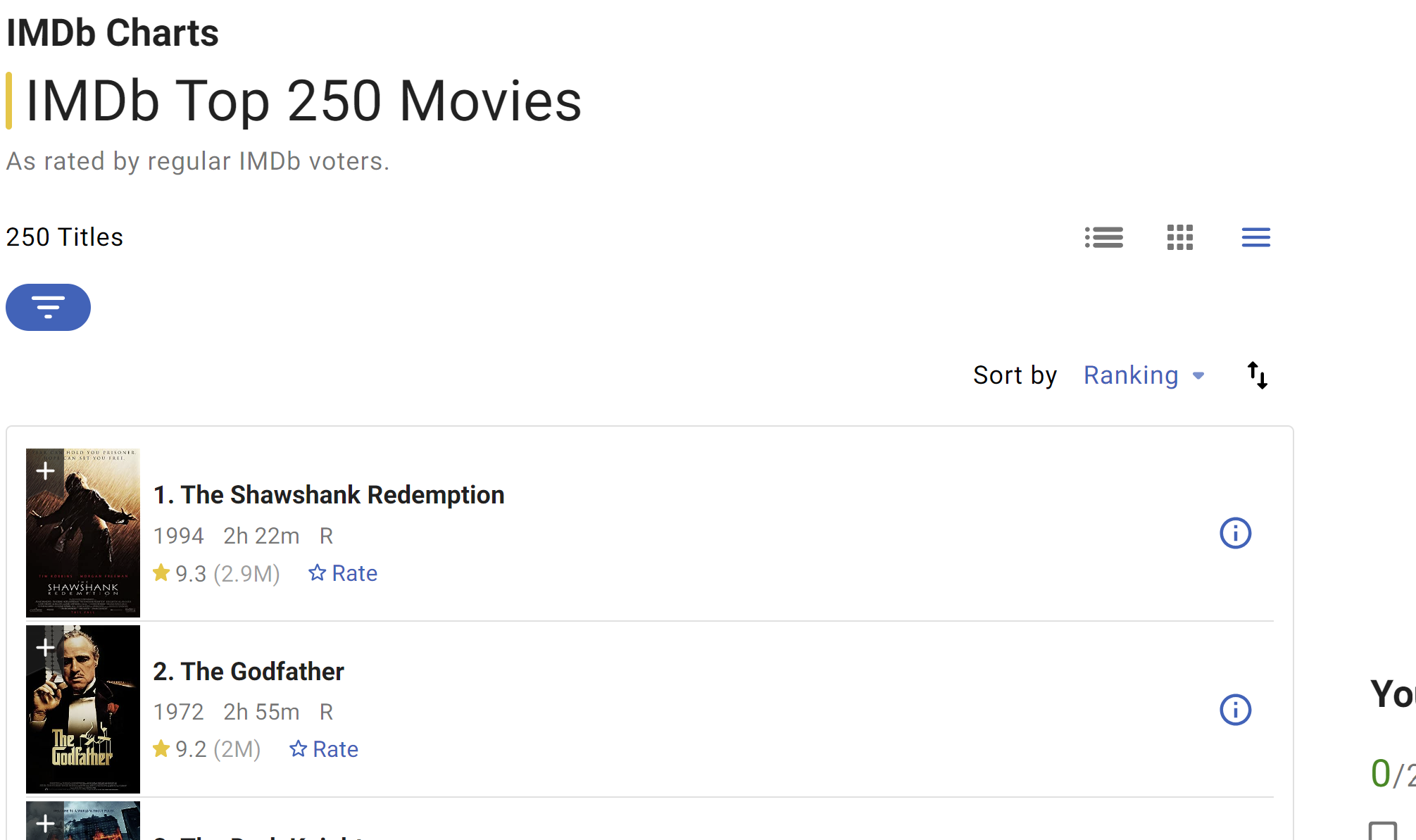
Task: Switch to grid view layout
Action: point(1179,237)
